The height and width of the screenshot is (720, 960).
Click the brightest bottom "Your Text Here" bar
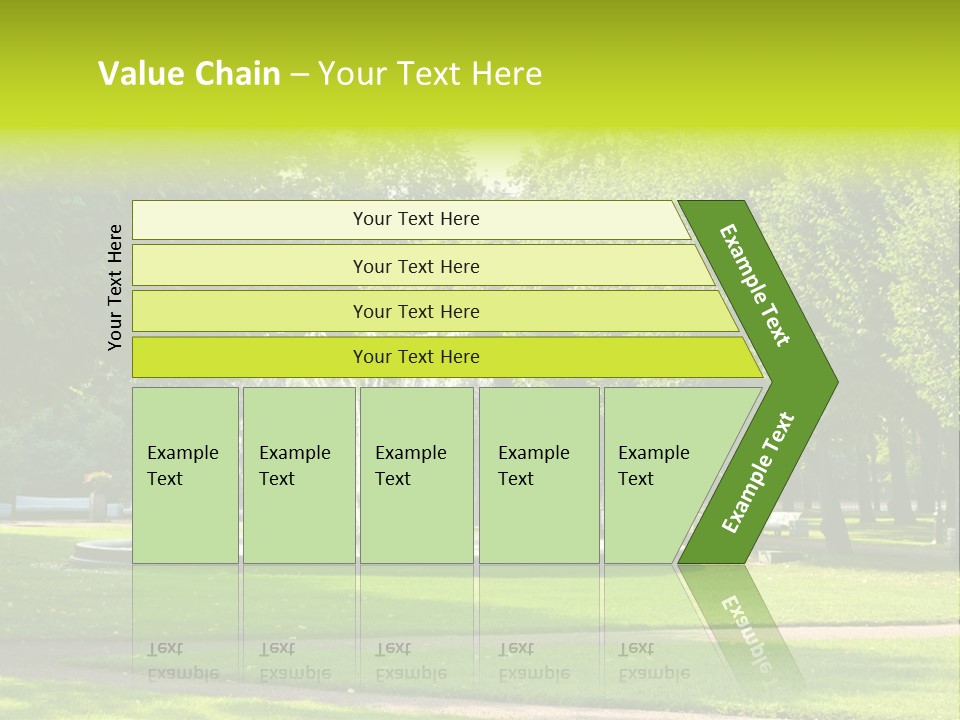416,357
